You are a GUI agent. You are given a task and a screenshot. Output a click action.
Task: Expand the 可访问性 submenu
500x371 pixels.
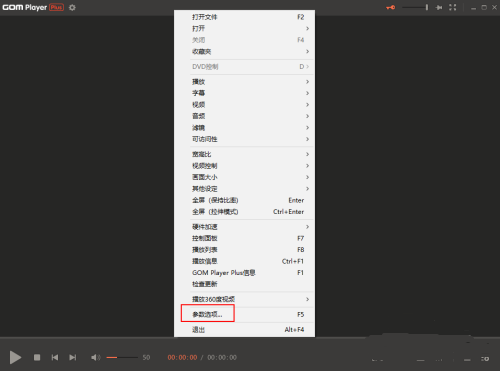pos(244,139)
